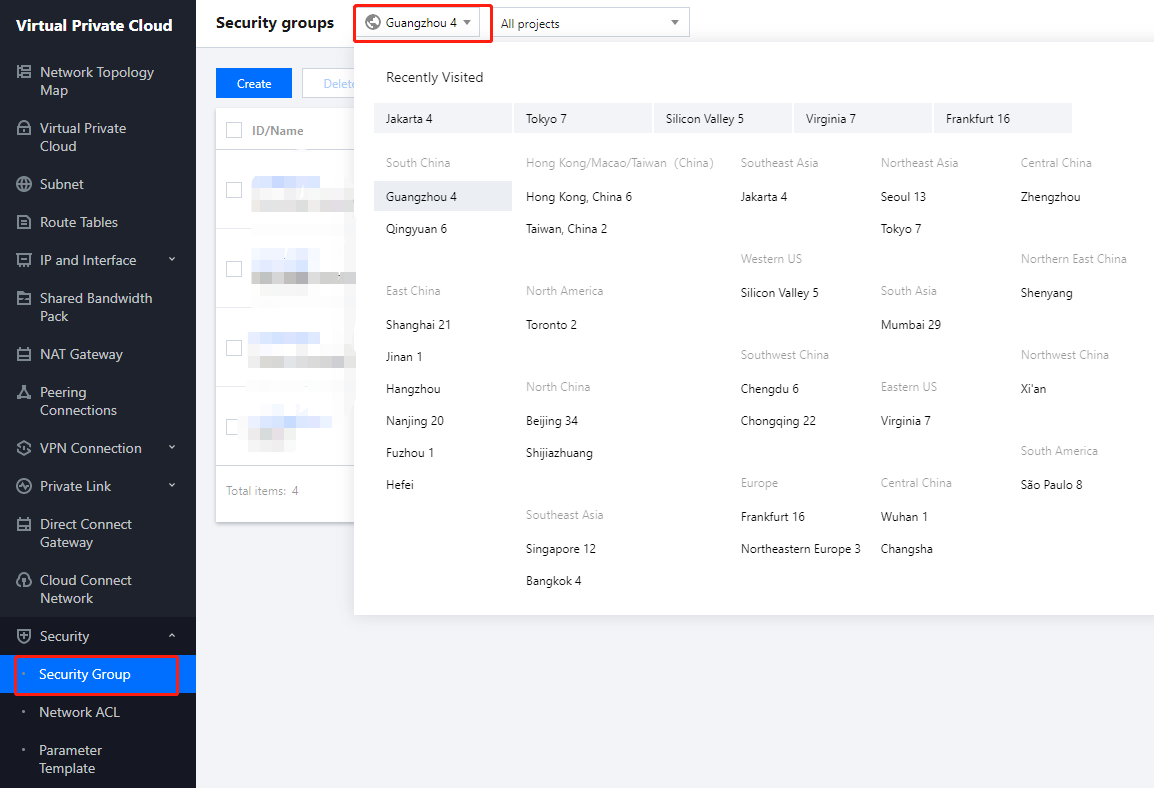Click the IP and Interface icon
Viewport: 1154px width, 788px height.
pyautogui.click(x=24, y=260)
